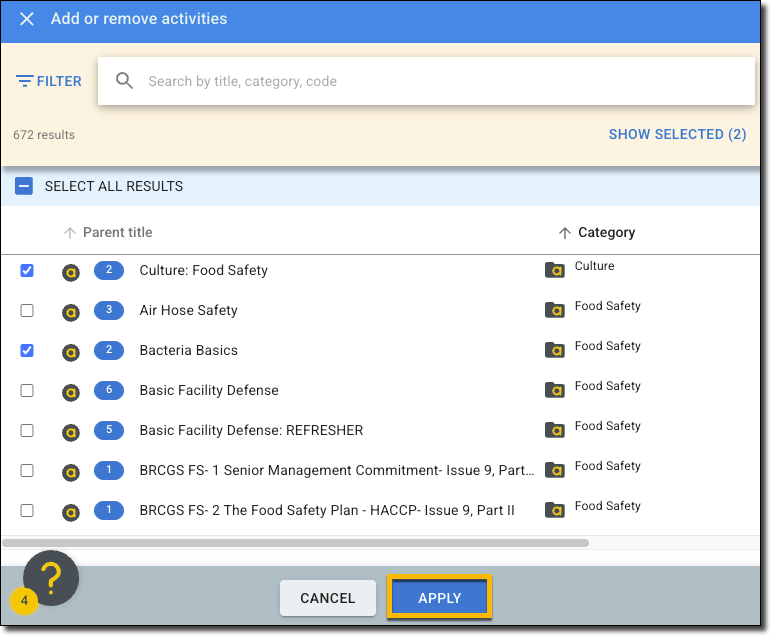The height and width of the screenshot is (636, 771).
Task: Click the Cancel button
Action: (328, 598)
